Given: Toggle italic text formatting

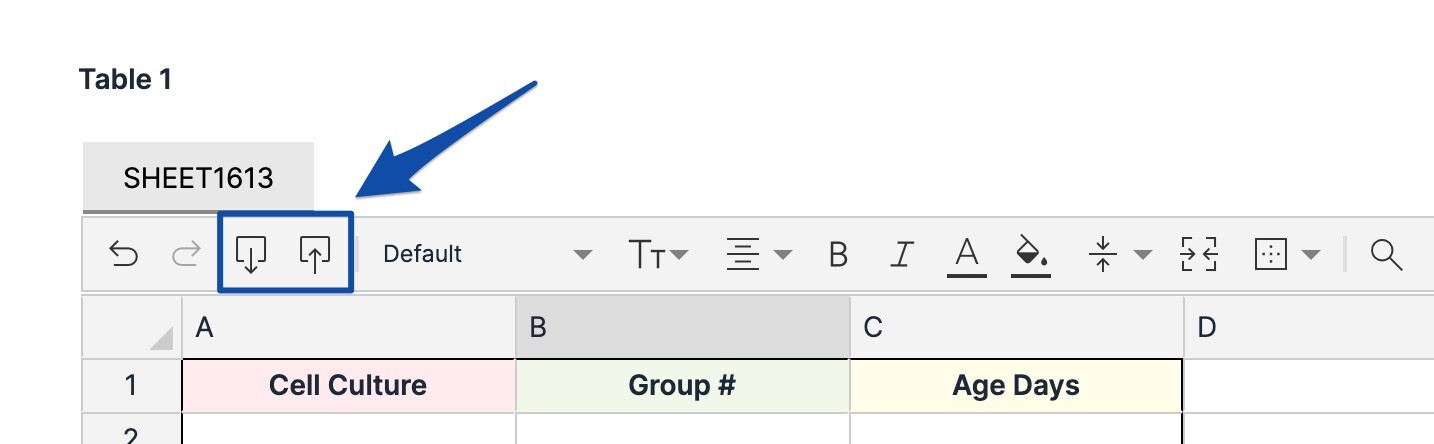Looking at the screenshot, I should (902, 255).
